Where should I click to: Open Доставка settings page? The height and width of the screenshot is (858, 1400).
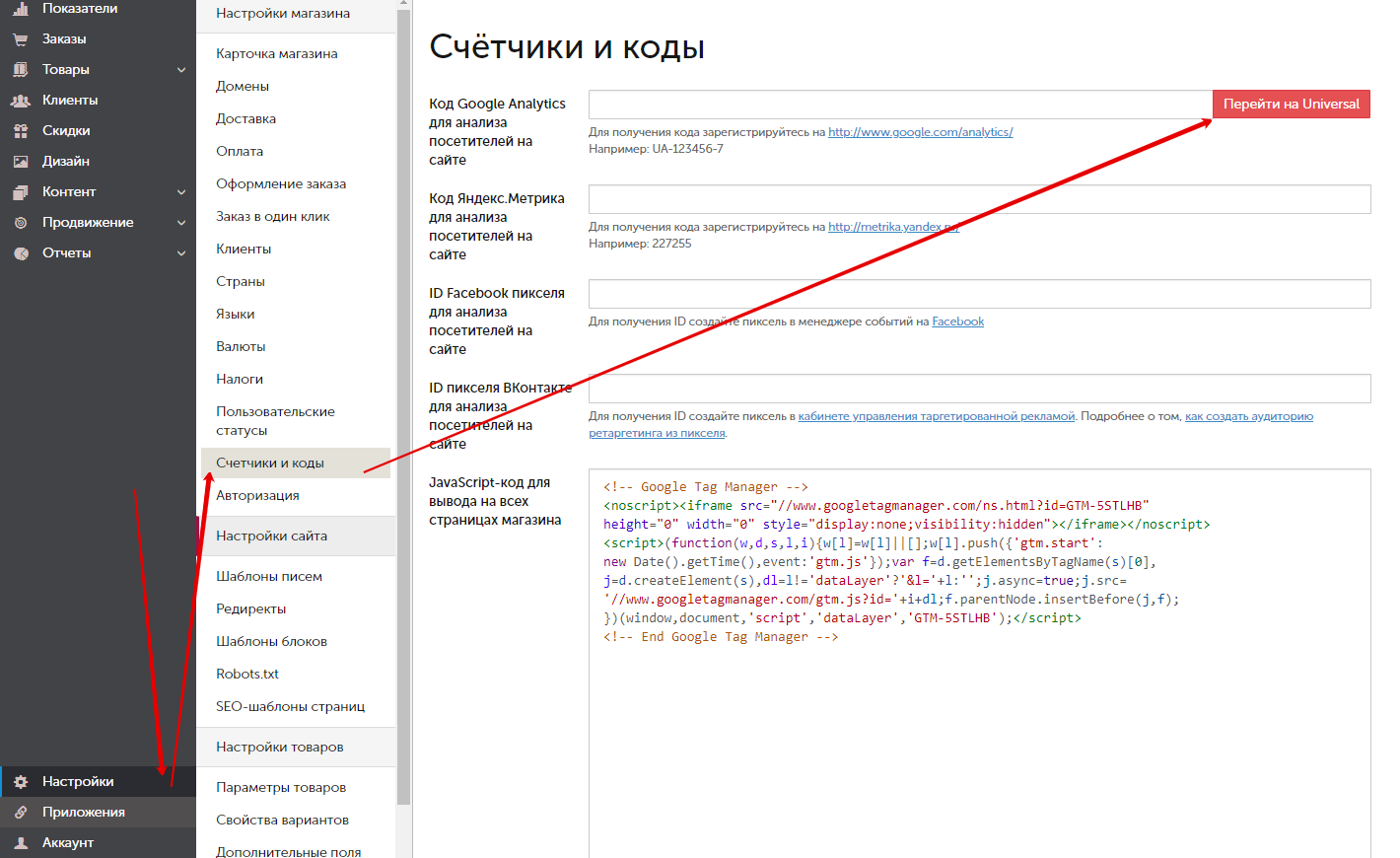coord(246,119)
